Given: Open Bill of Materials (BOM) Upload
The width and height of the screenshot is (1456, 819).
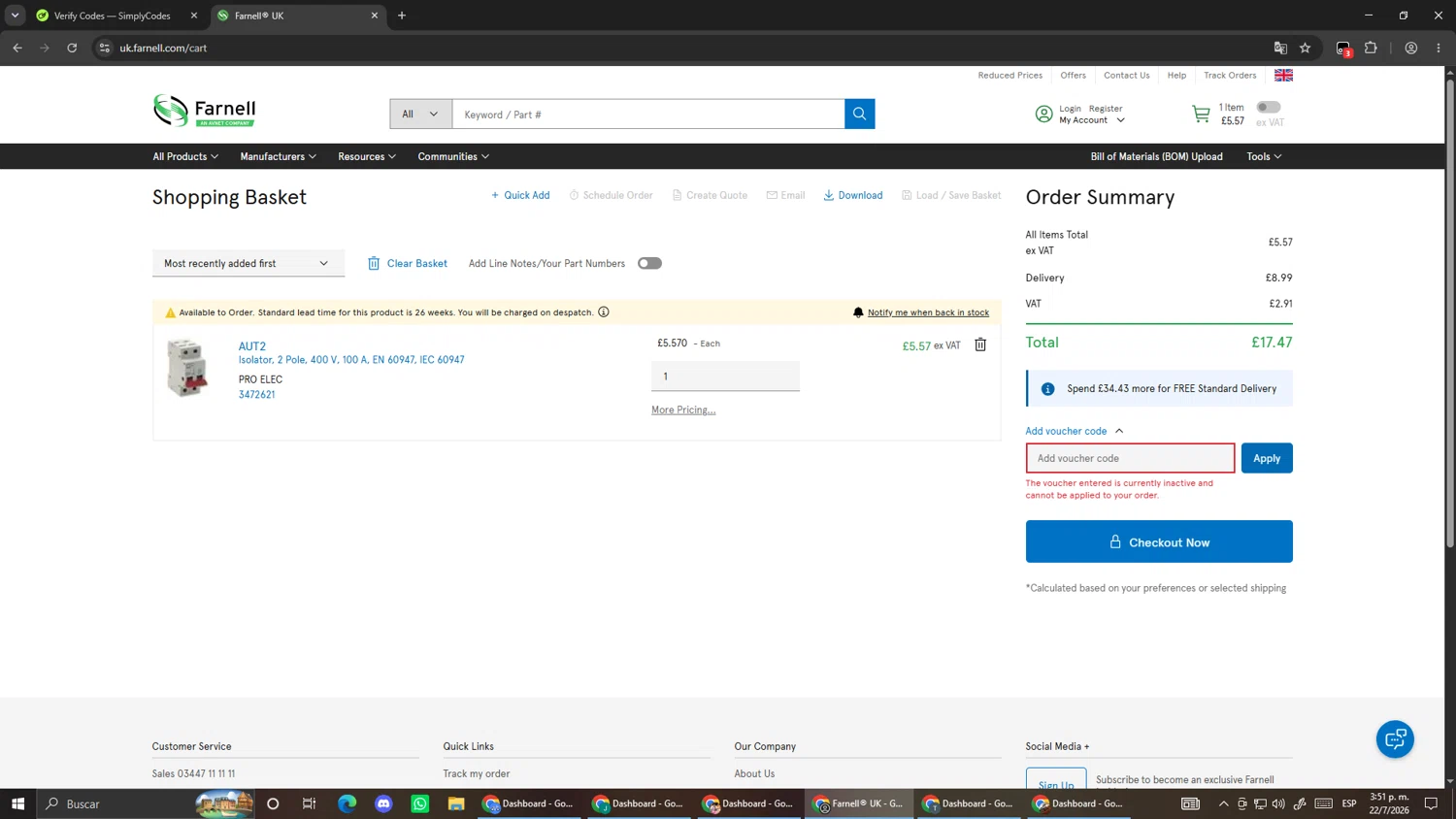Looking at the screenshot, I should tap(1156, 156).
